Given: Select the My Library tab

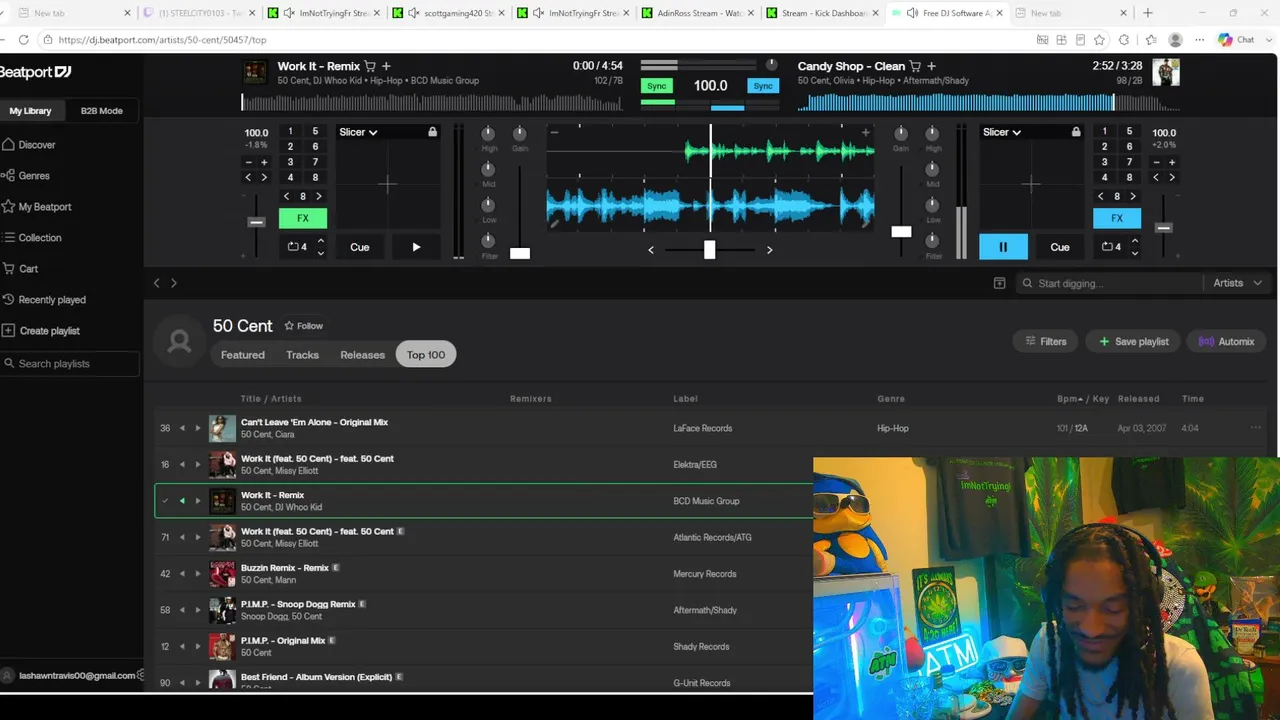Looking at the screenshot, I should 31,111.
